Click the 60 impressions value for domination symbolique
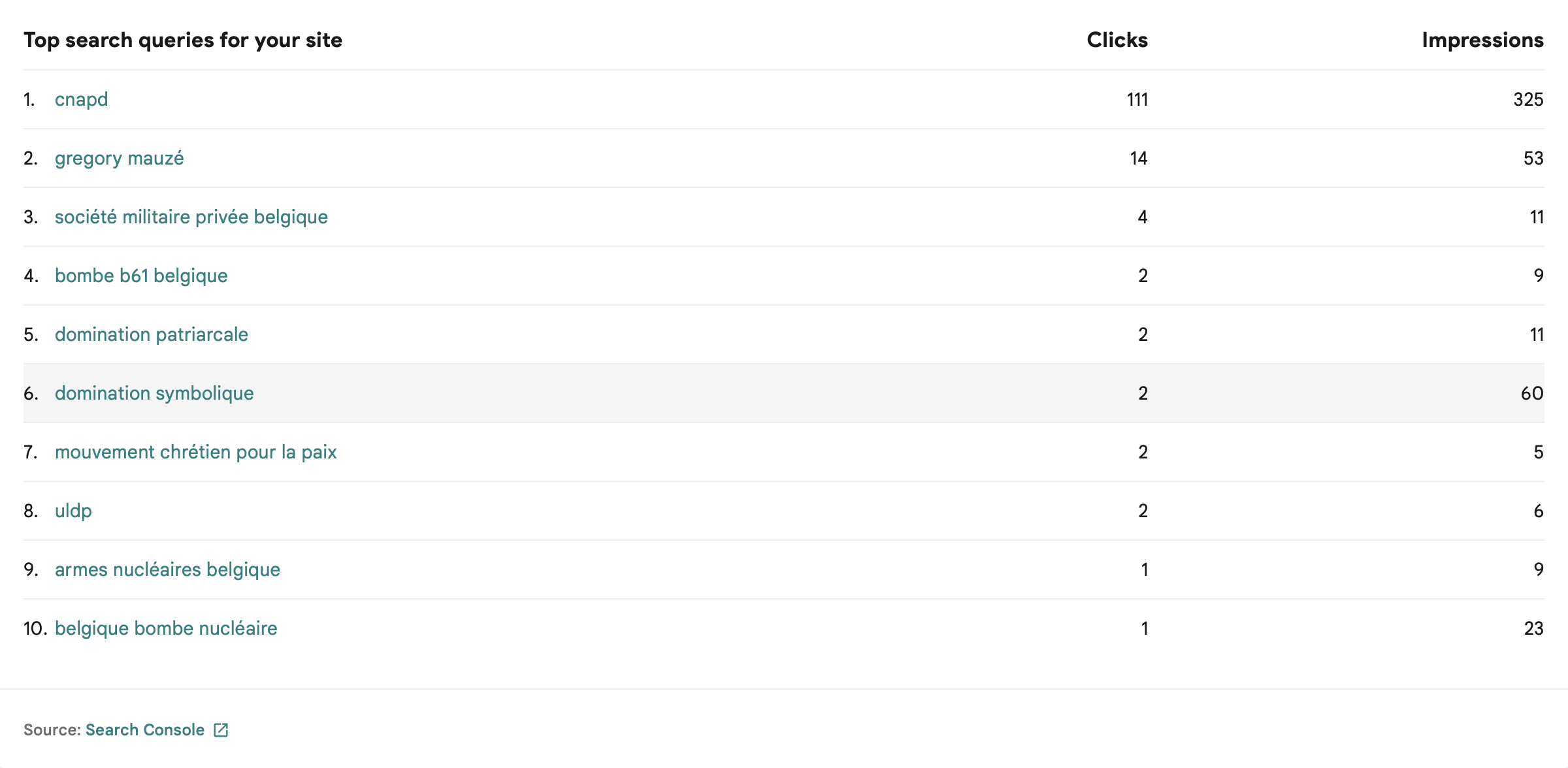This screenshot has height=768, width=1568. tap(1531, 393)
